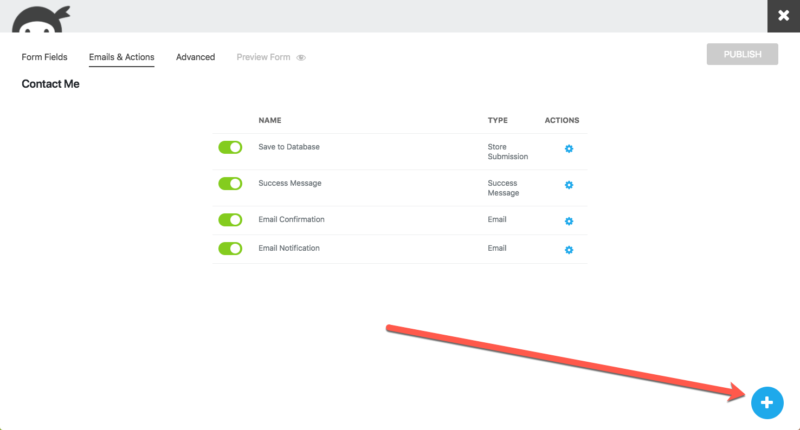
Task: Disable the Save to Database toggle
Action: (230, 147)
